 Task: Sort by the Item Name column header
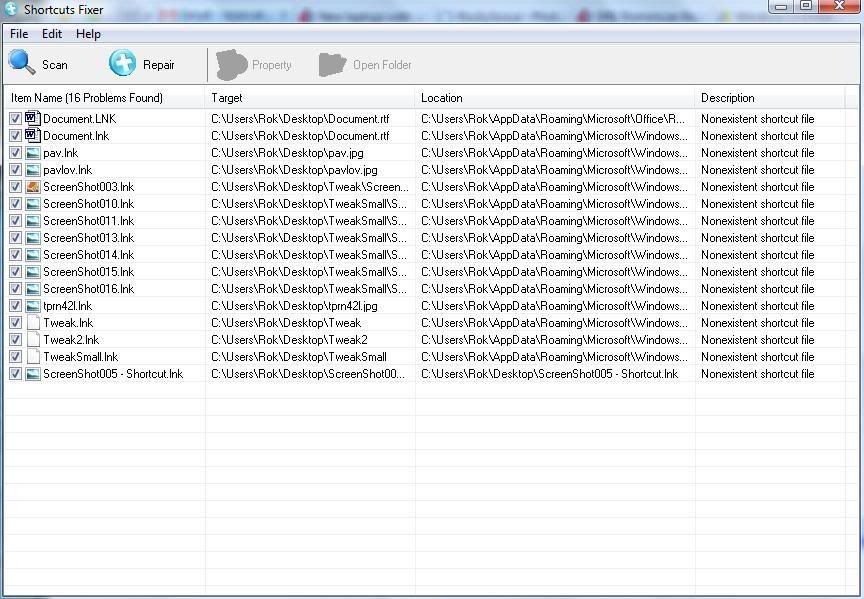[x=104, y=98]
